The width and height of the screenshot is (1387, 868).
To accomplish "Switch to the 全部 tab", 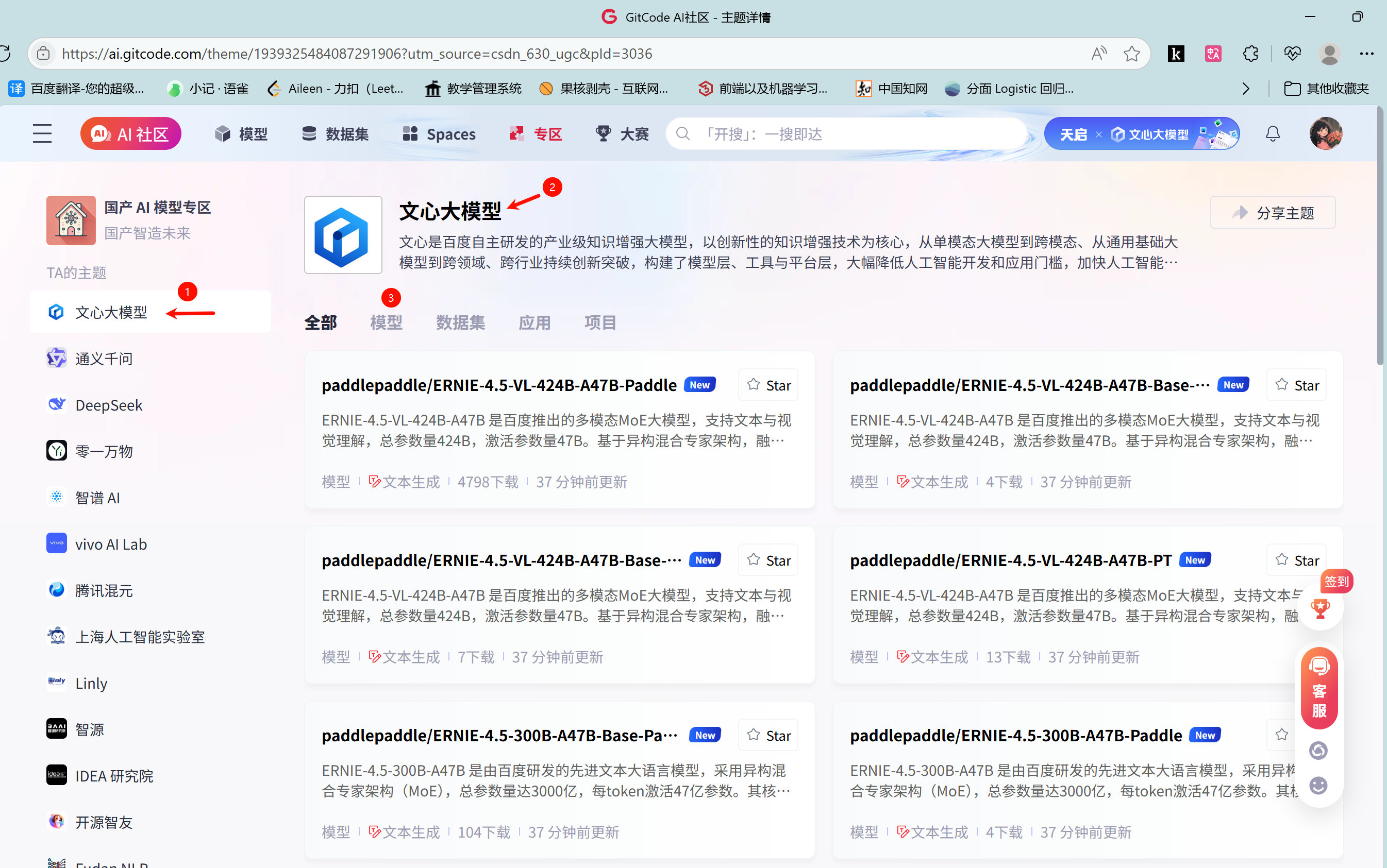I will pos(321,322).
